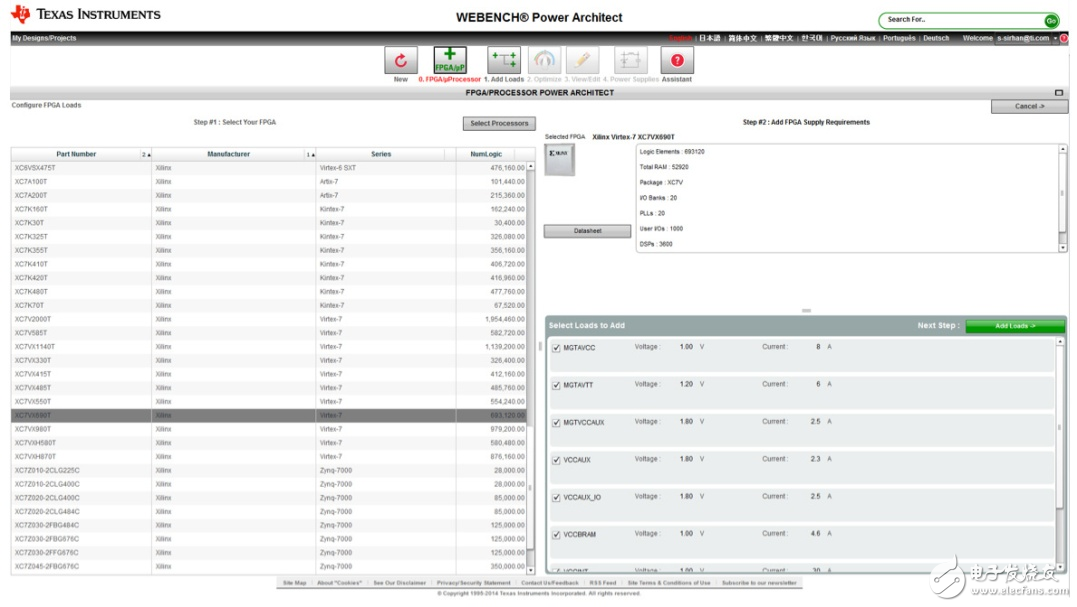This screenshot has height=607, width=1077.
Task: Click the VCCBRAM current field
Action: coord(815,534)
